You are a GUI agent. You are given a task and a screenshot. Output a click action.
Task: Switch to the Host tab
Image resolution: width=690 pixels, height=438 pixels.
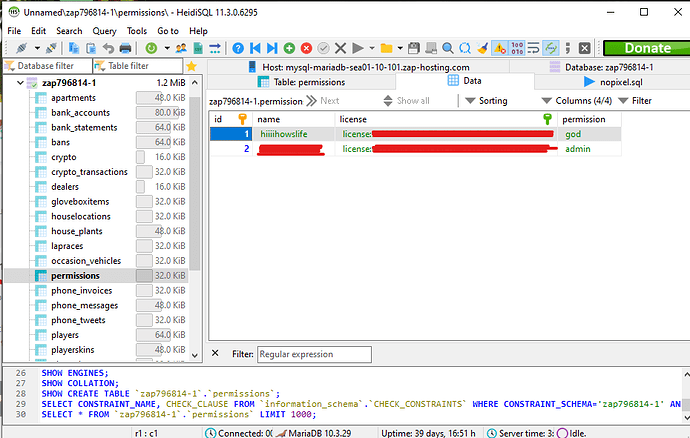[359, 67]
